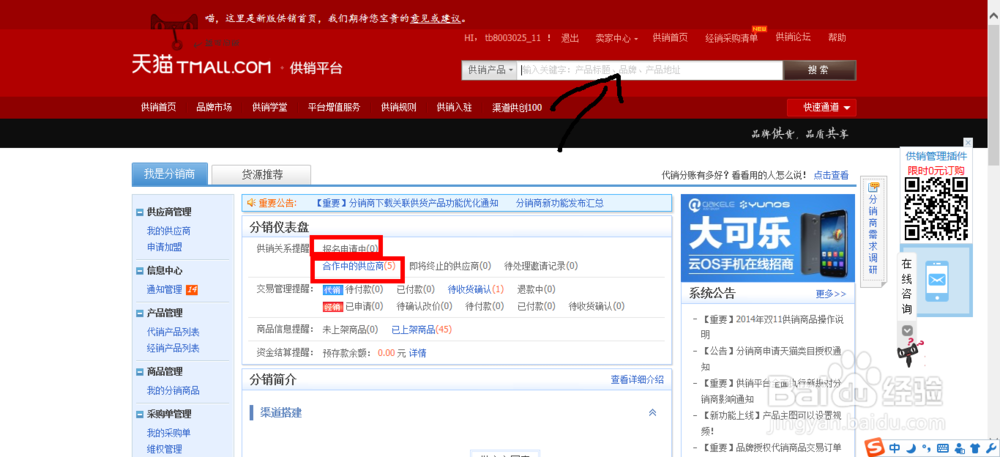Screen dimensions: 1000x457
Task: Open 供销论坛 in the top bar
Action: pyautogui.click(x=793, y=38)
